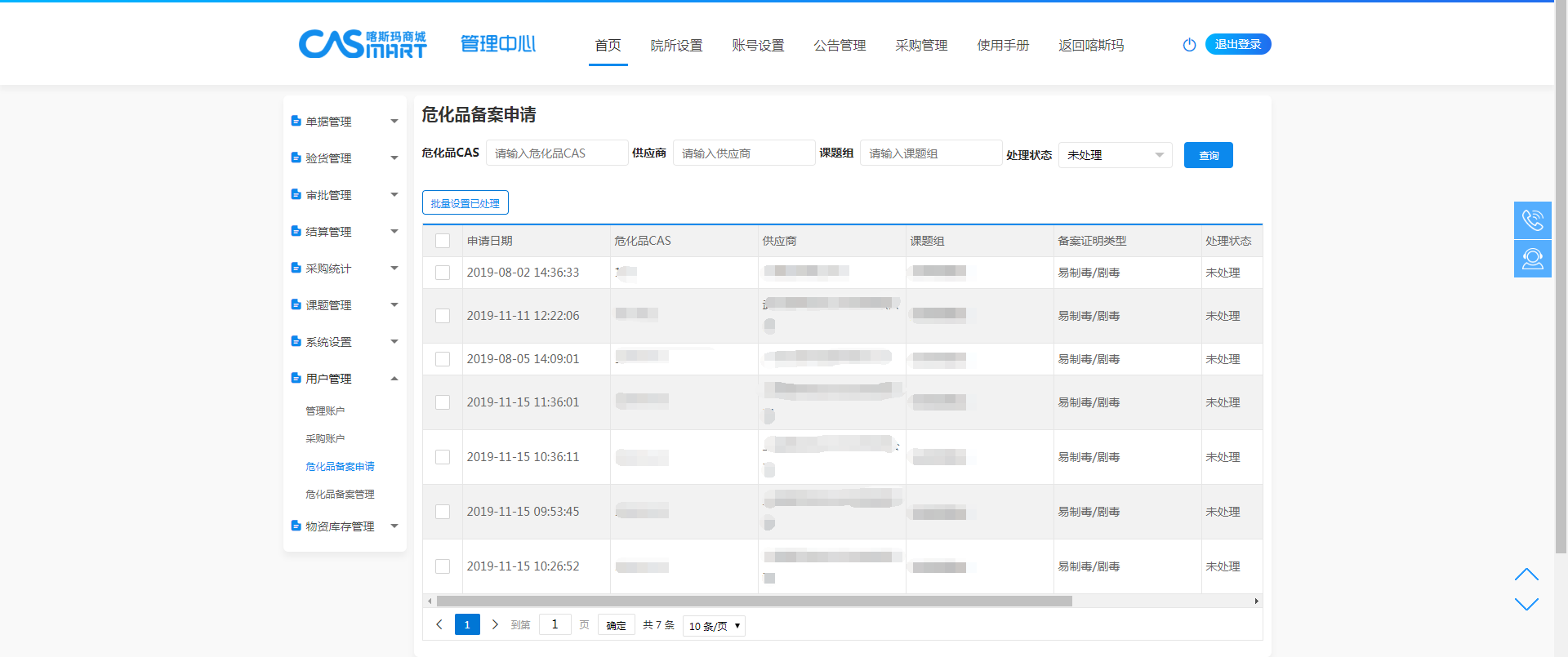
Task: Go to next page arrow in pagination
Action: [x=495, y=624]
